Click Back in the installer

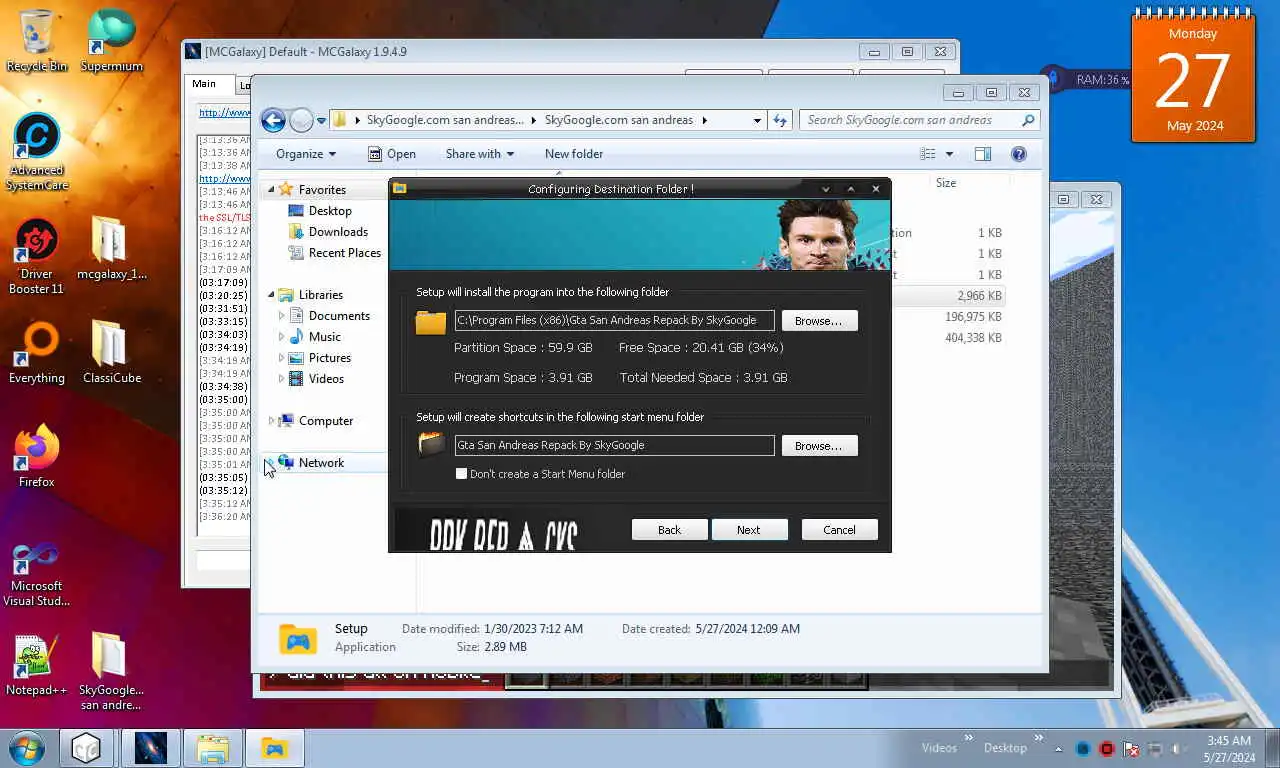669,530
